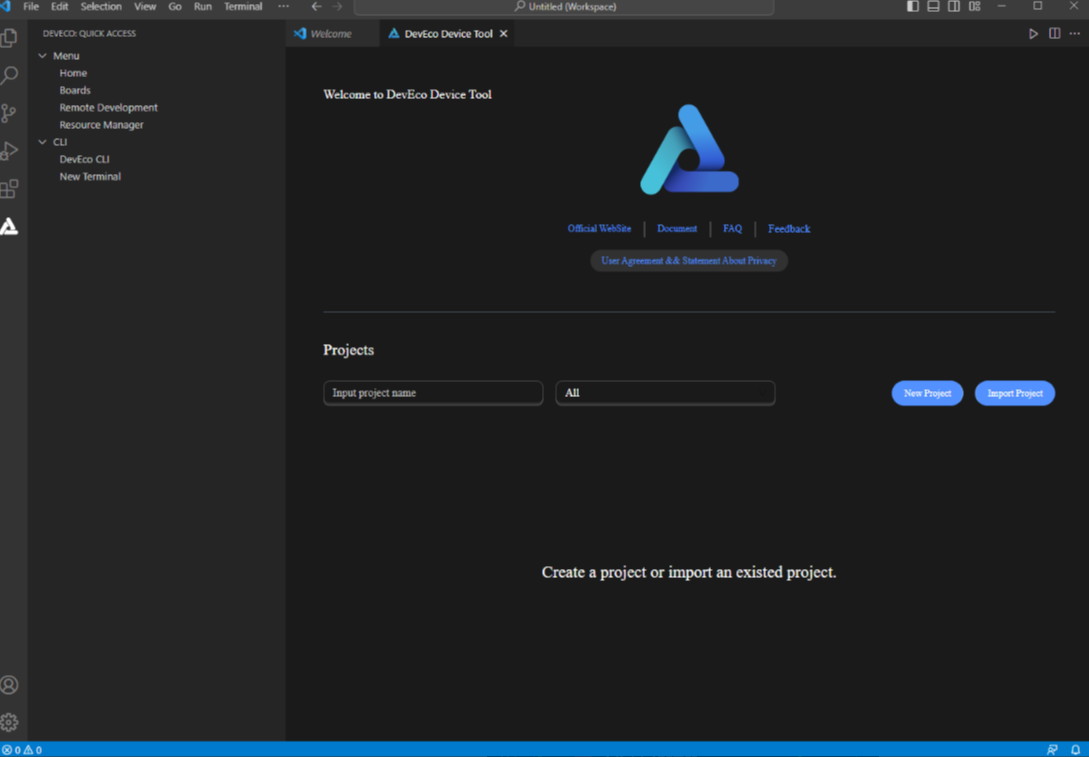Click the Run button in the editor toolbar
Screen dimensions: 1089x757
pos(1033,32)
